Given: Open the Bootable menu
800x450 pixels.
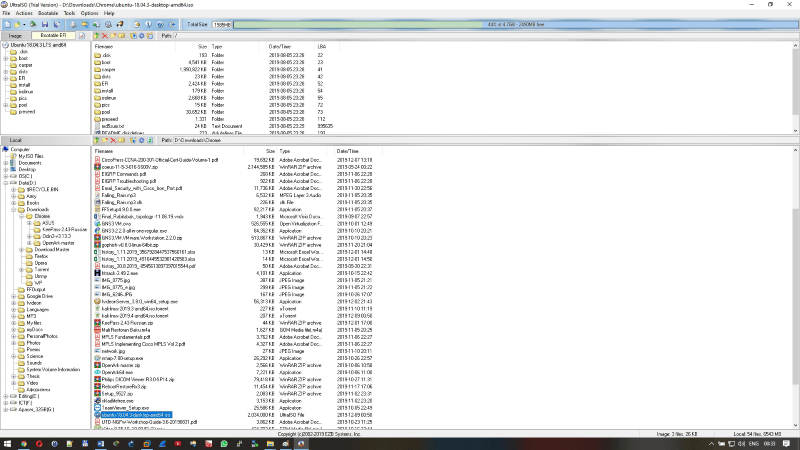Looking at the screenshot, I should [48, 13].
